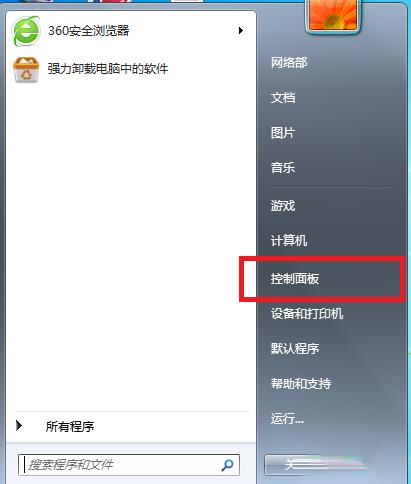Open 设备和打印机
Image resolution: width=411 pixels, height=484 pixels.
pyautogui.click(x=307, y=314)
